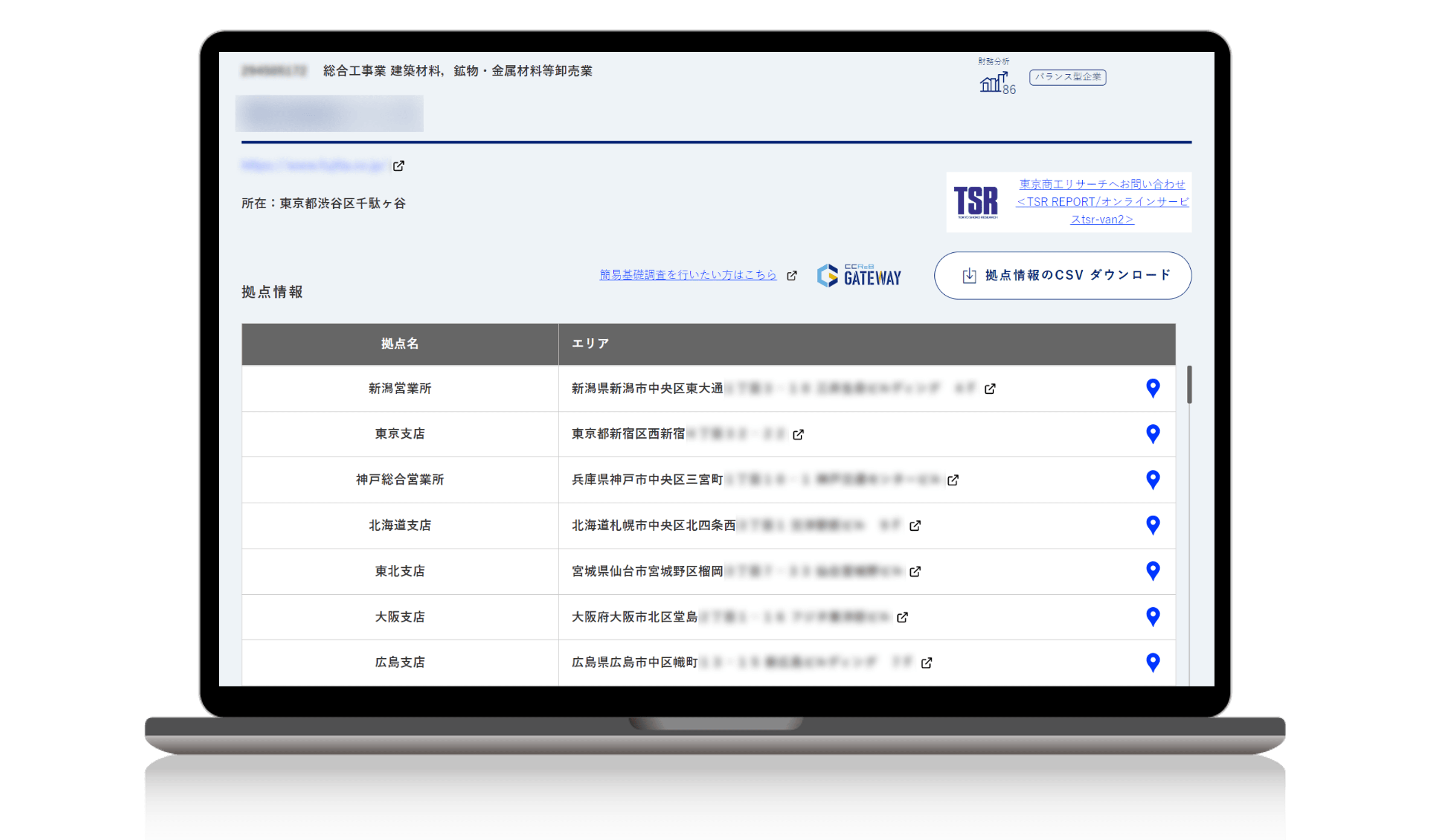Click the map marker for 北海道支店
This screenshot has width=1444, height=840.
point(1152,525)
